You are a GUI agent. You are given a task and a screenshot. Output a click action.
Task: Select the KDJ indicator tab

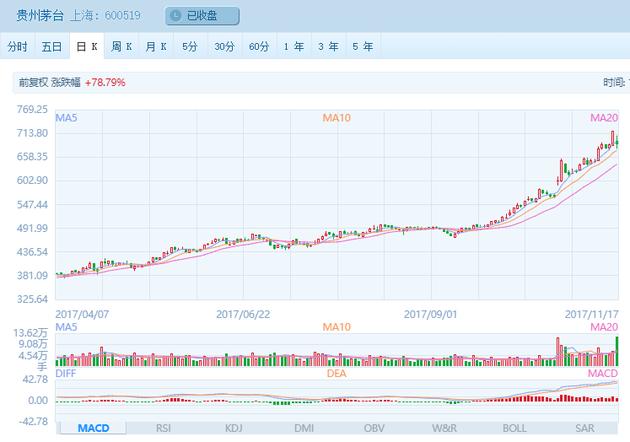233,428
